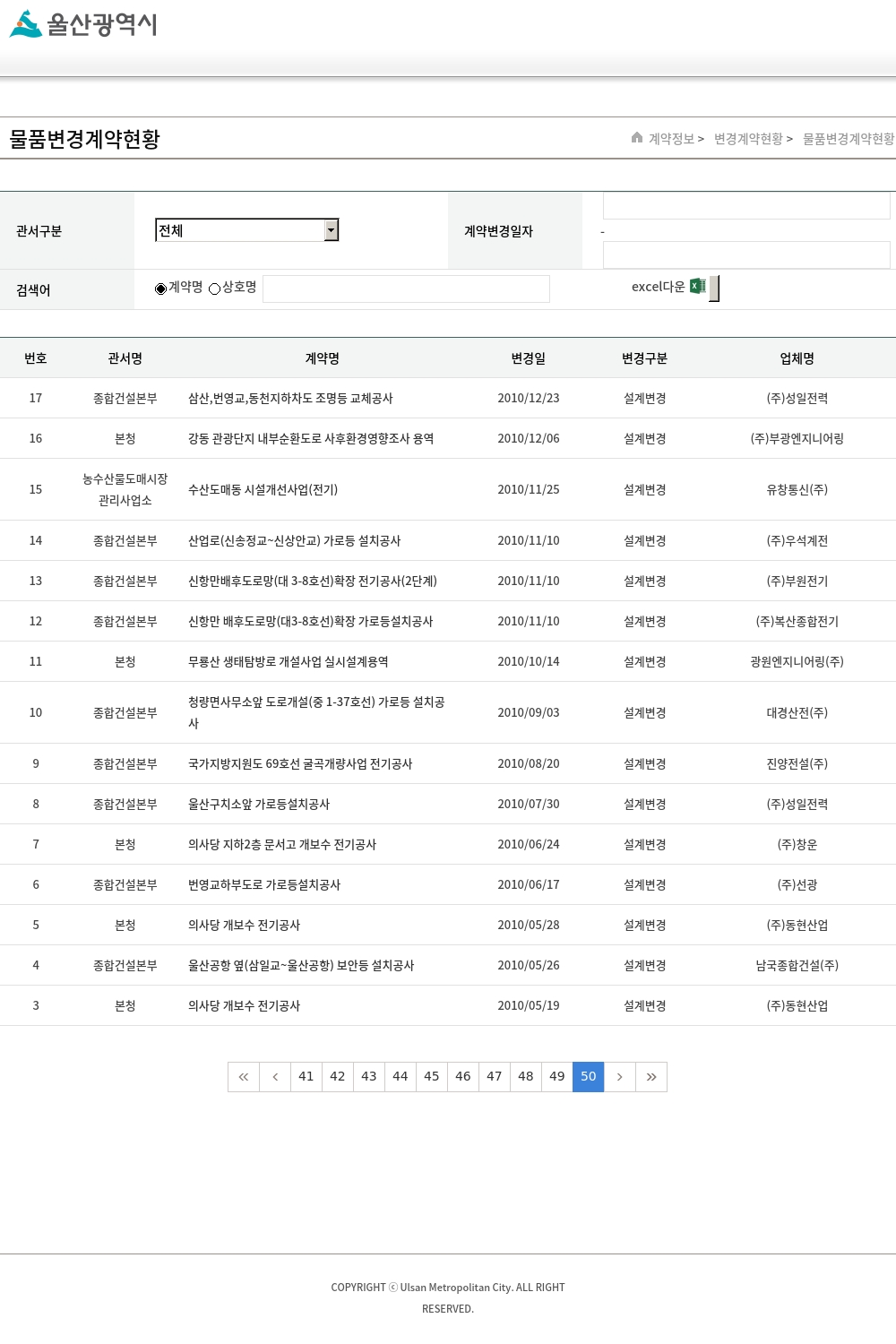The image size is (896, 1344).
Task: Click the contract change end date field
Action: click(745, 255)
